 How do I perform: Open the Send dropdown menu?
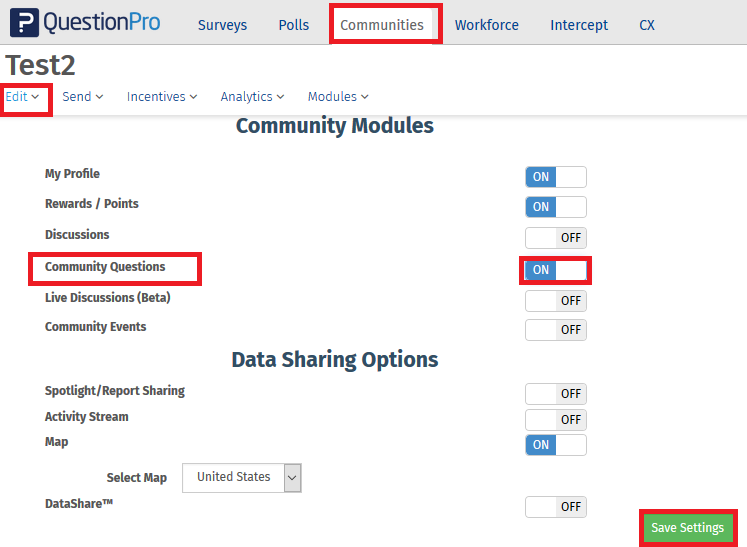click(82, 97)
